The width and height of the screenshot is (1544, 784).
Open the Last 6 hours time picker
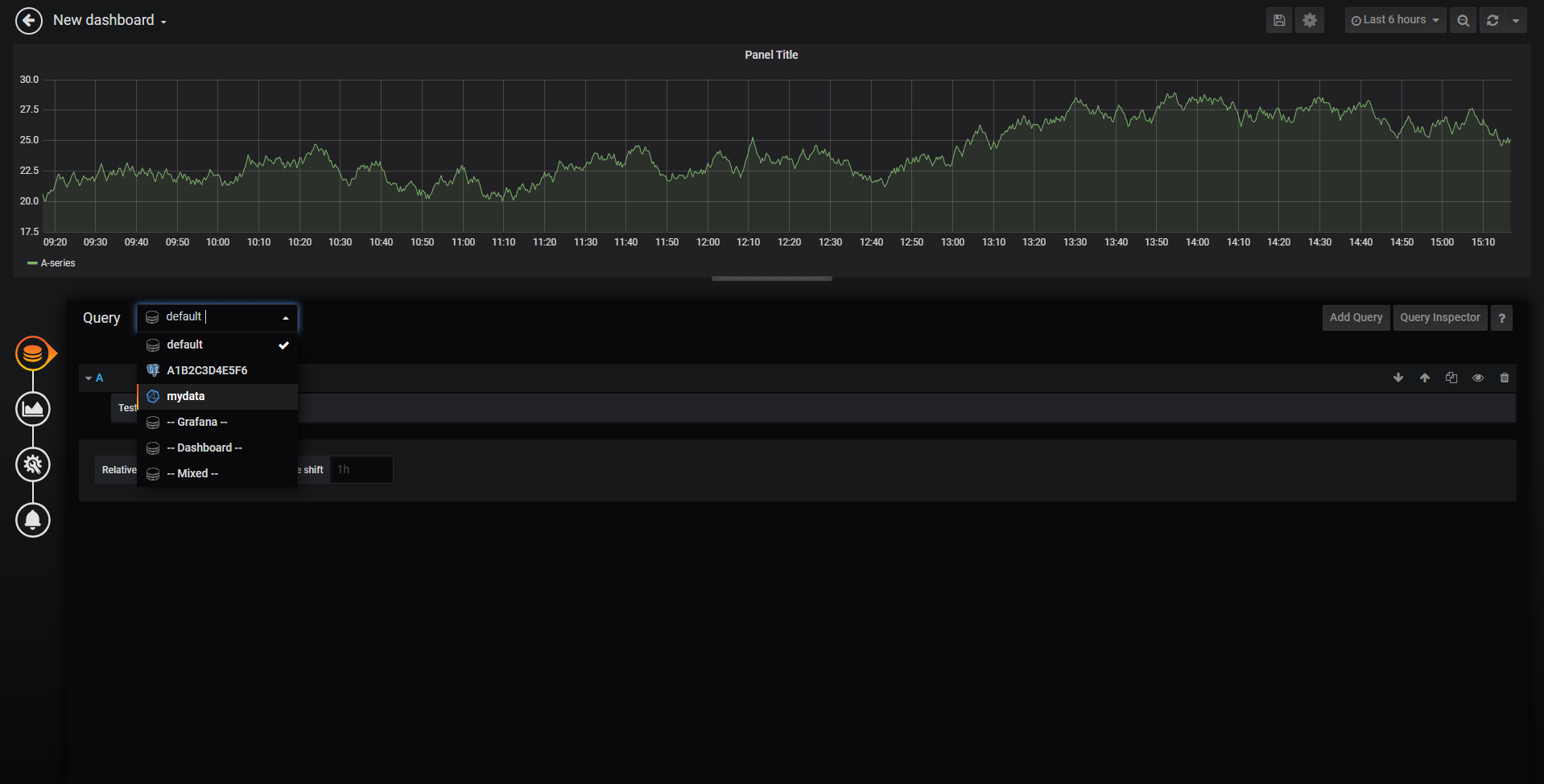(1394, 19)
